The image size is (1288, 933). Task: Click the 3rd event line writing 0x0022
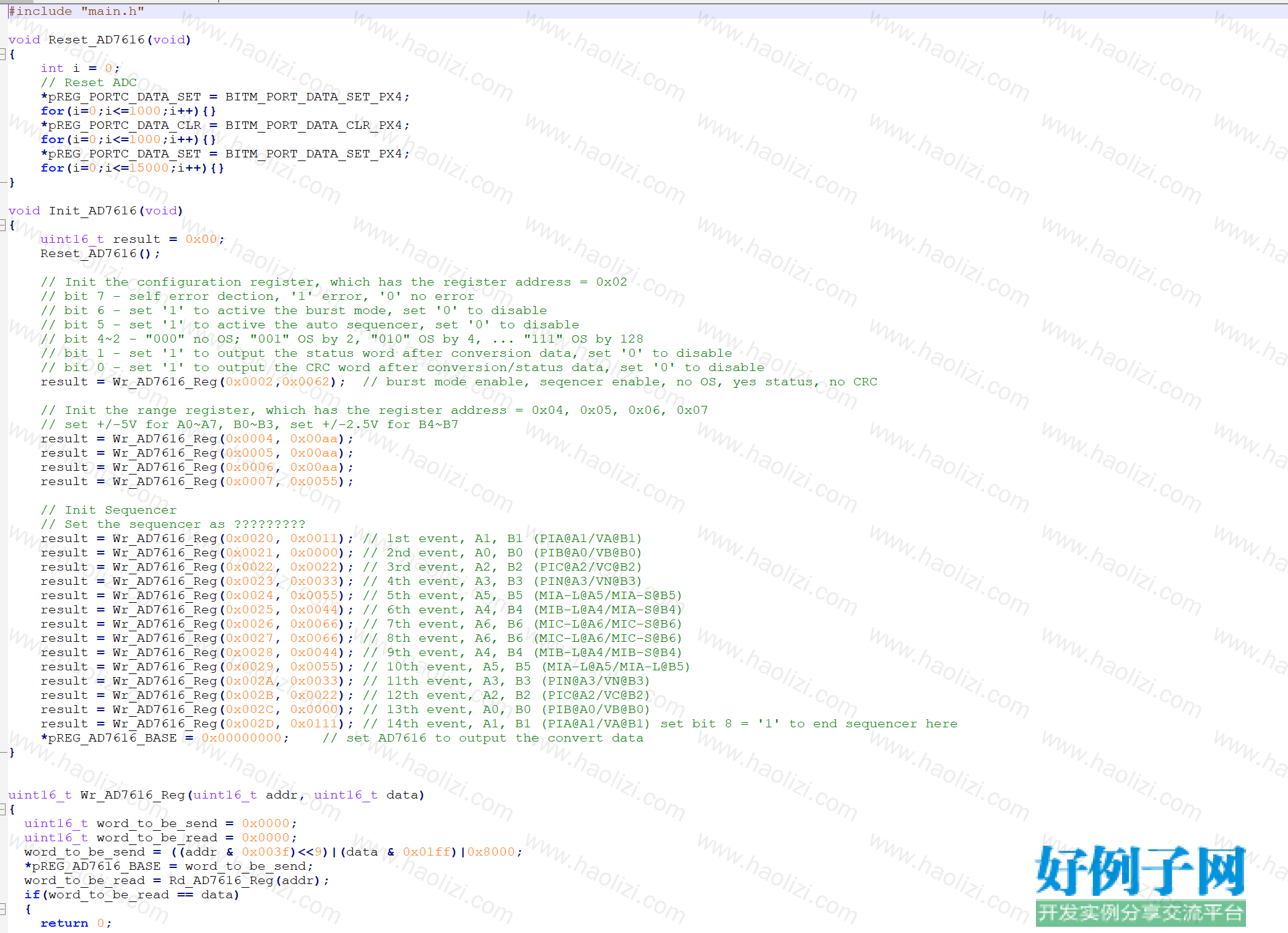tap(341, 567)
